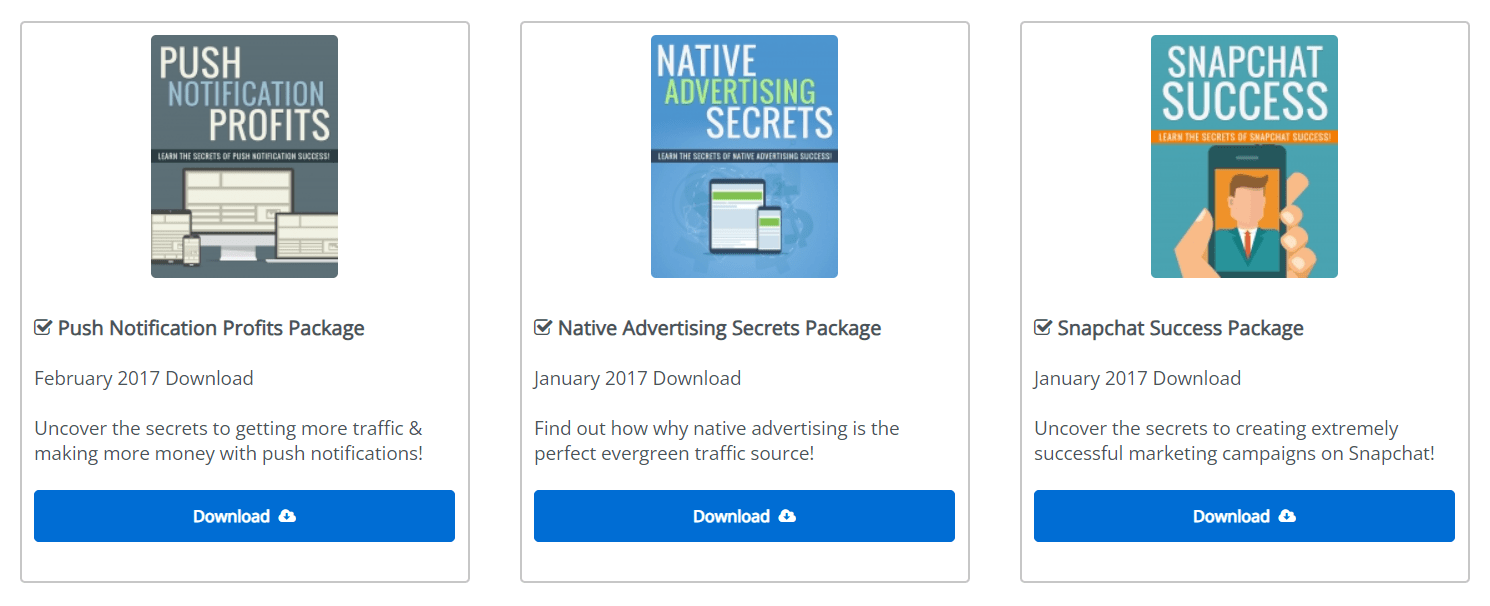Open the Push Notification Profits cover image

[x=244, y=156]
